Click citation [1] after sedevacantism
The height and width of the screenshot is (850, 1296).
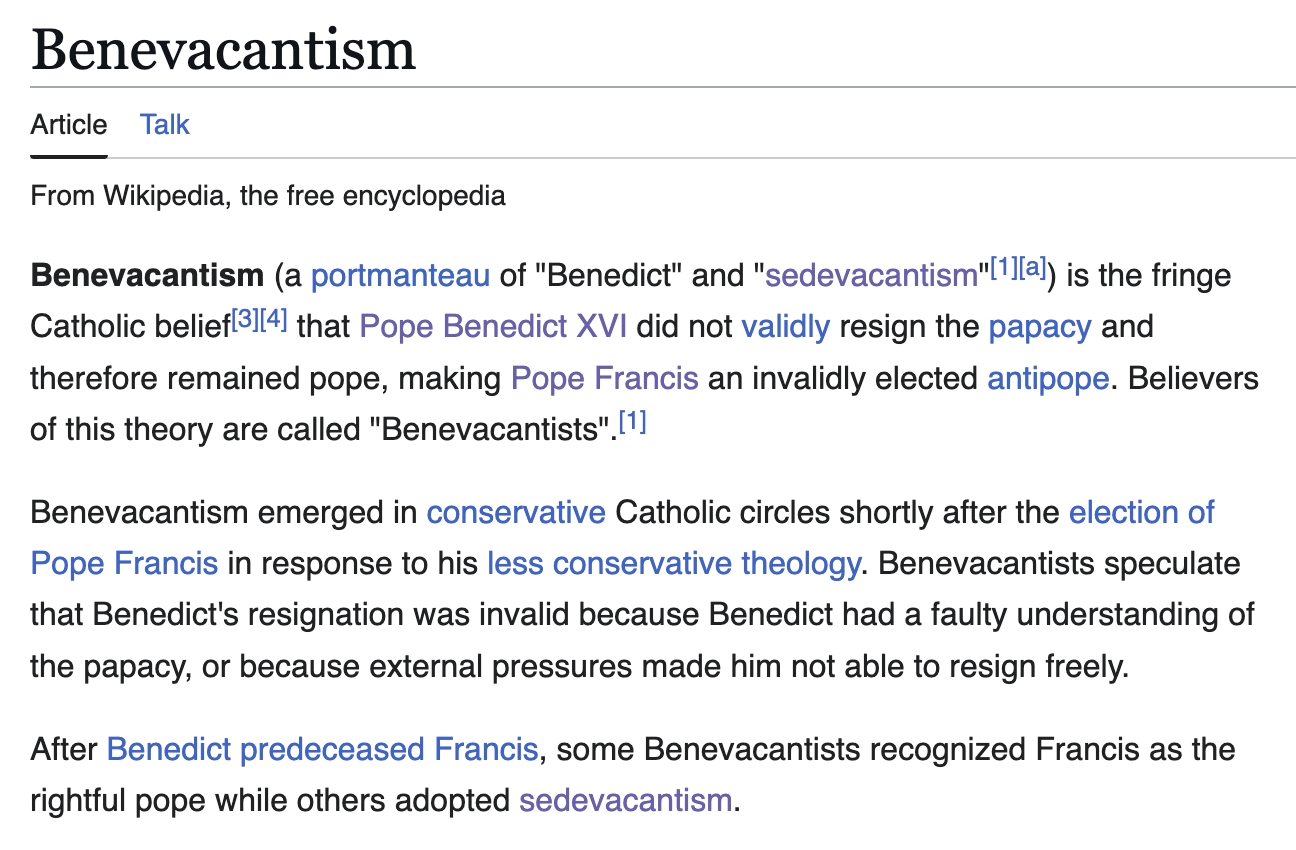1003,269
